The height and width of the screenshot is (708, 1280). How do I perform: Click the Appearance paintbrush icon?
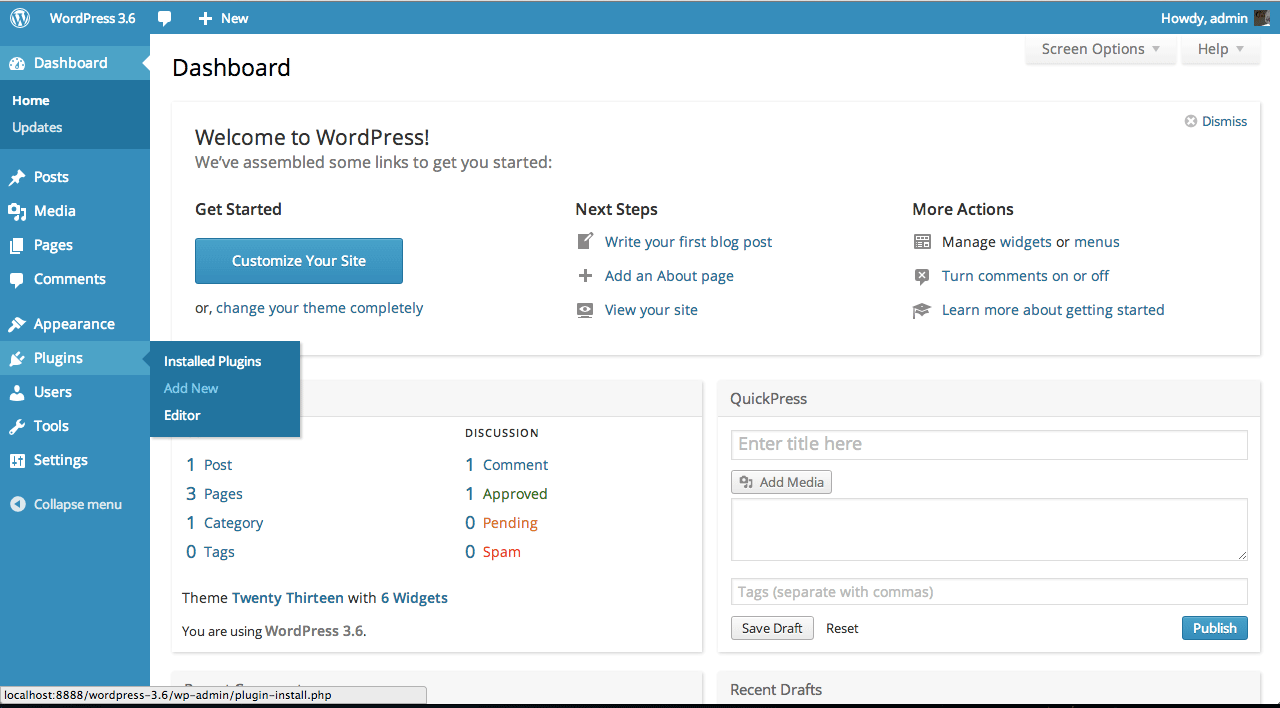click(17, 324)
